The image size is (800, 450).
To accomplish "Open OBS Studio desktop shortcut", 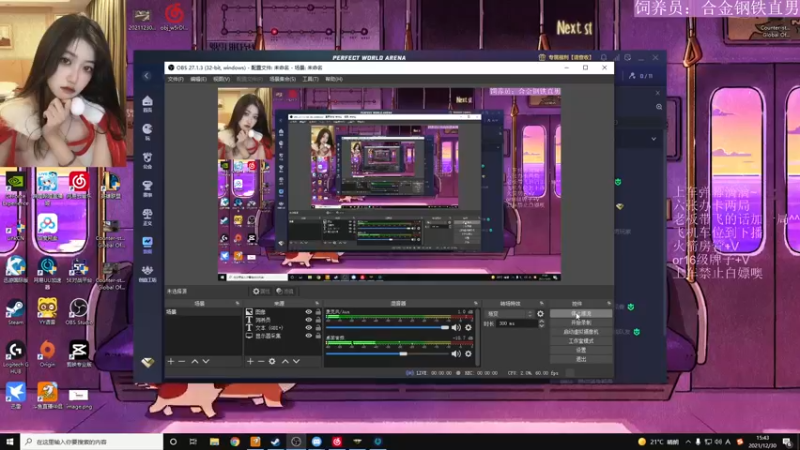I will 79,312.
